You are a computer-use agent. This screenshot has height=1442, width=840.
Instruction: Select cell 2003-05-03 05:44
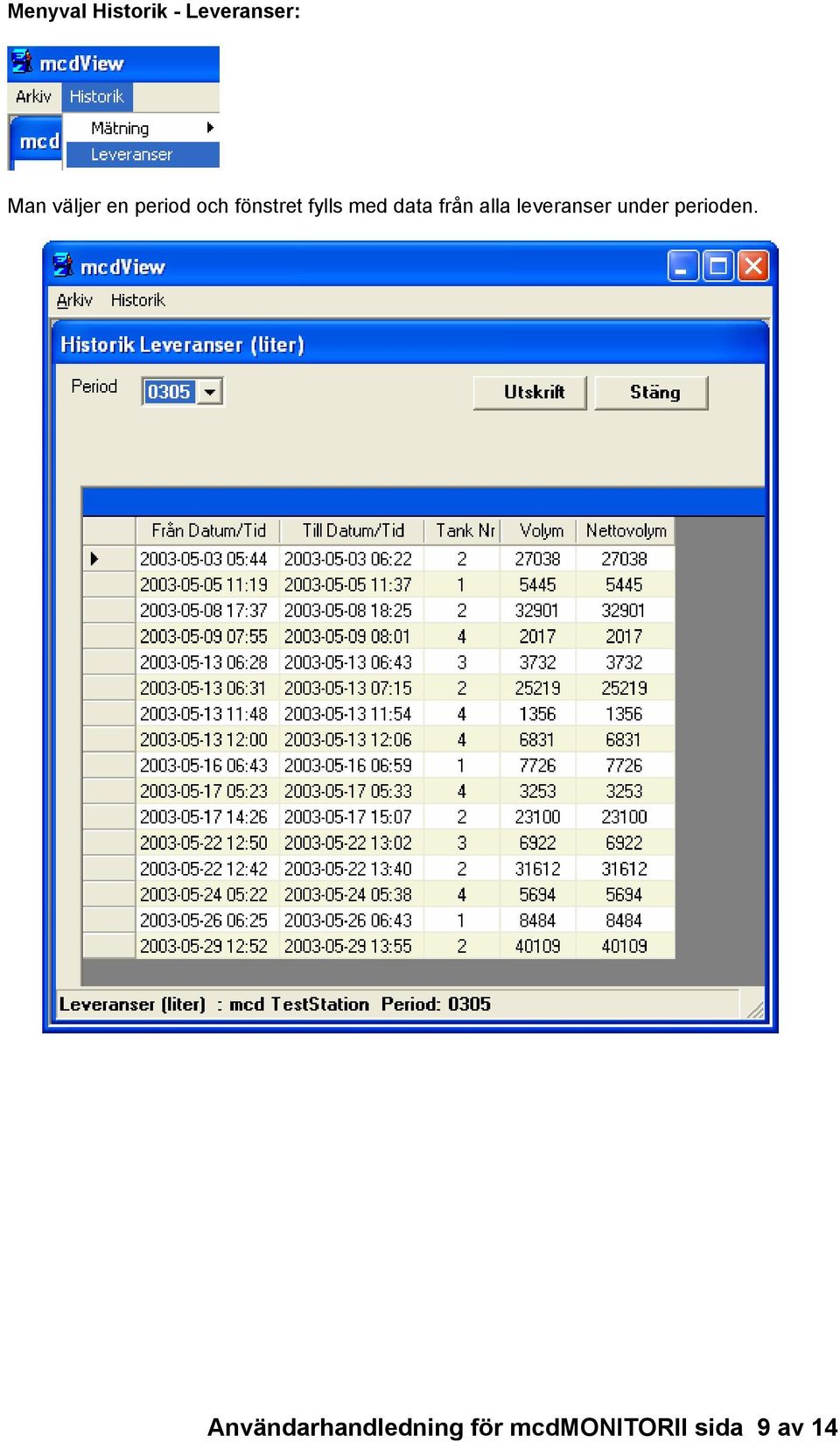pos(208,558)
